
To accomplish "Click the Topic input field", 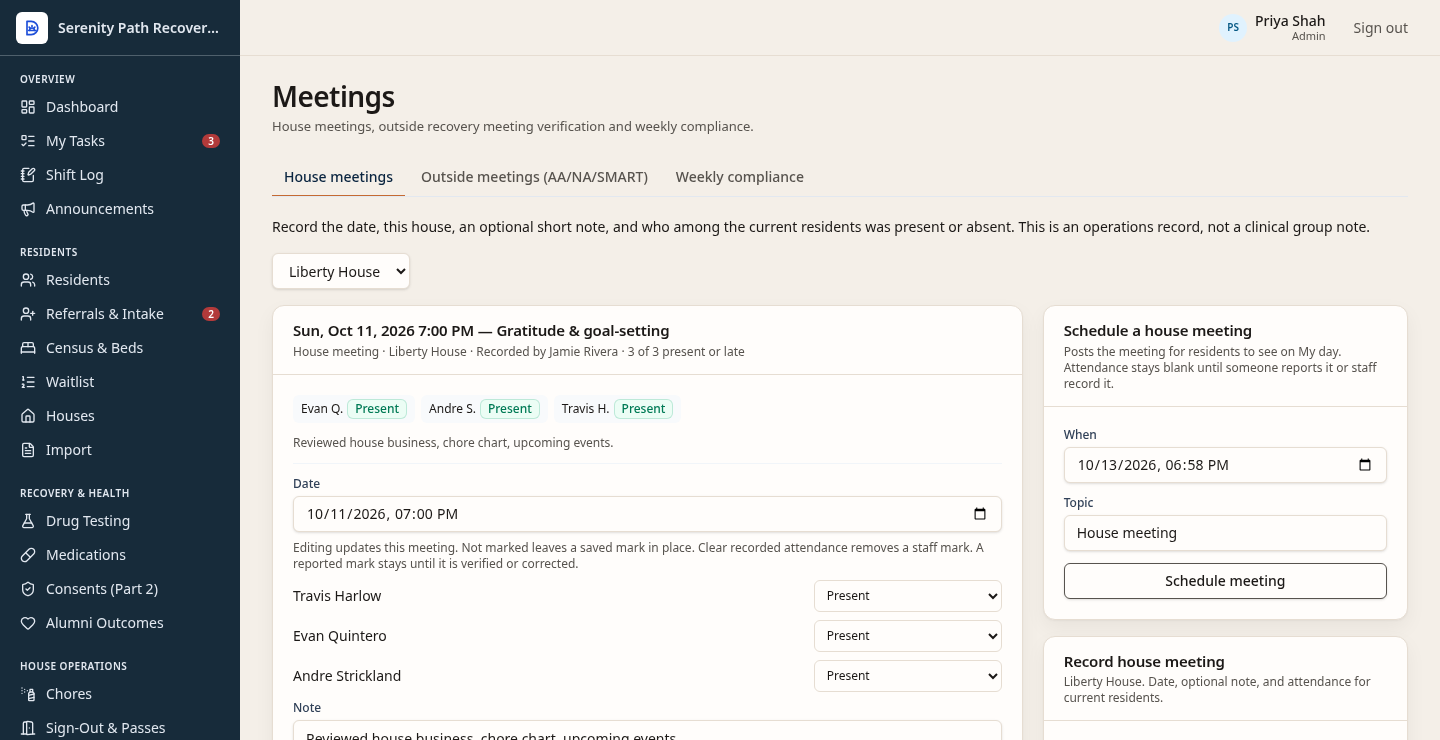I will pos(1225,533).
